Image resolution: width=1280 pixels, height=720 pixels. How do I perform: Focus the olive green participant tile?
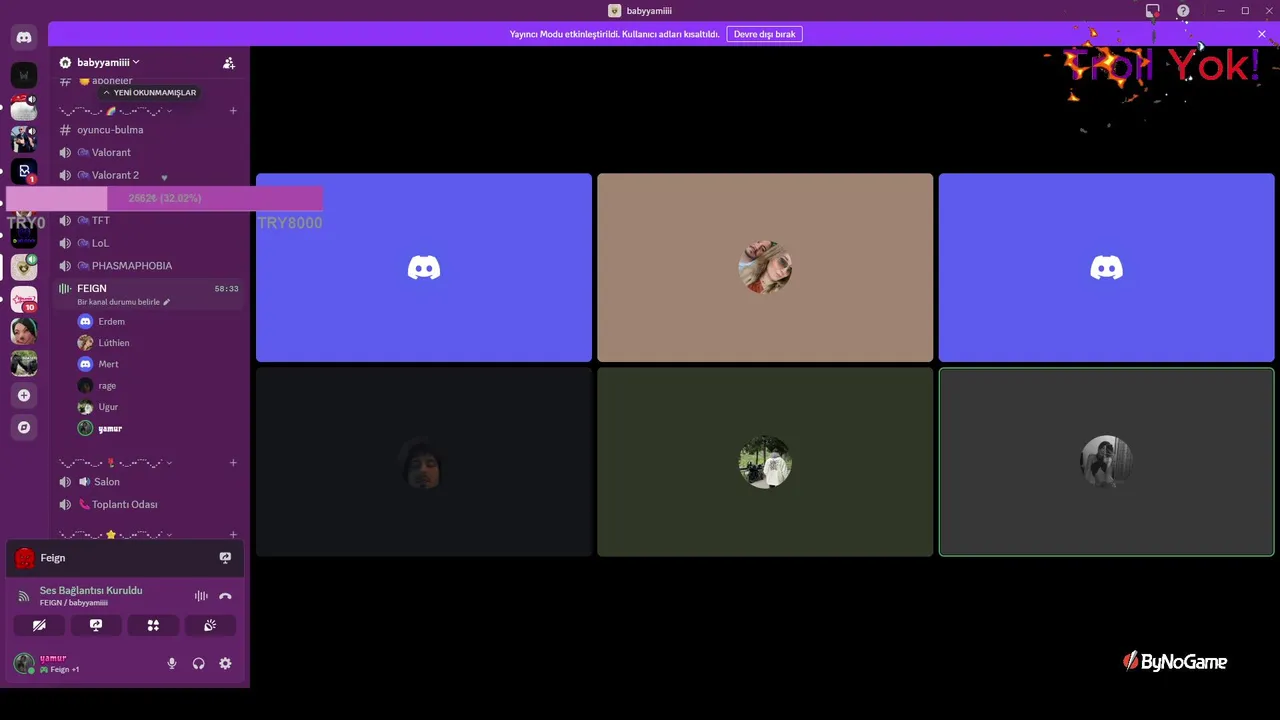pyautogui.click(x=765, y=462)
